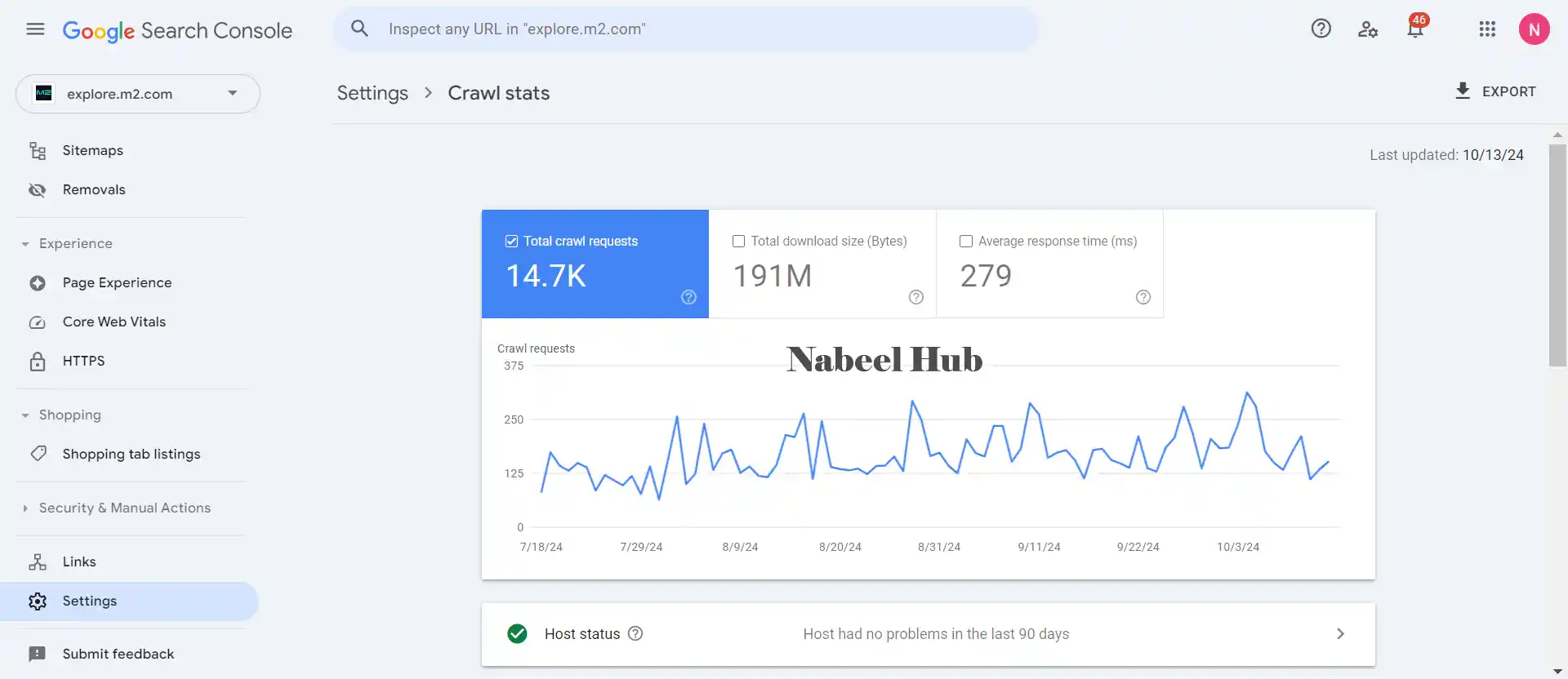Click the URL inspection search field
Screen dimensions: 1568x679
click(686, 29)
